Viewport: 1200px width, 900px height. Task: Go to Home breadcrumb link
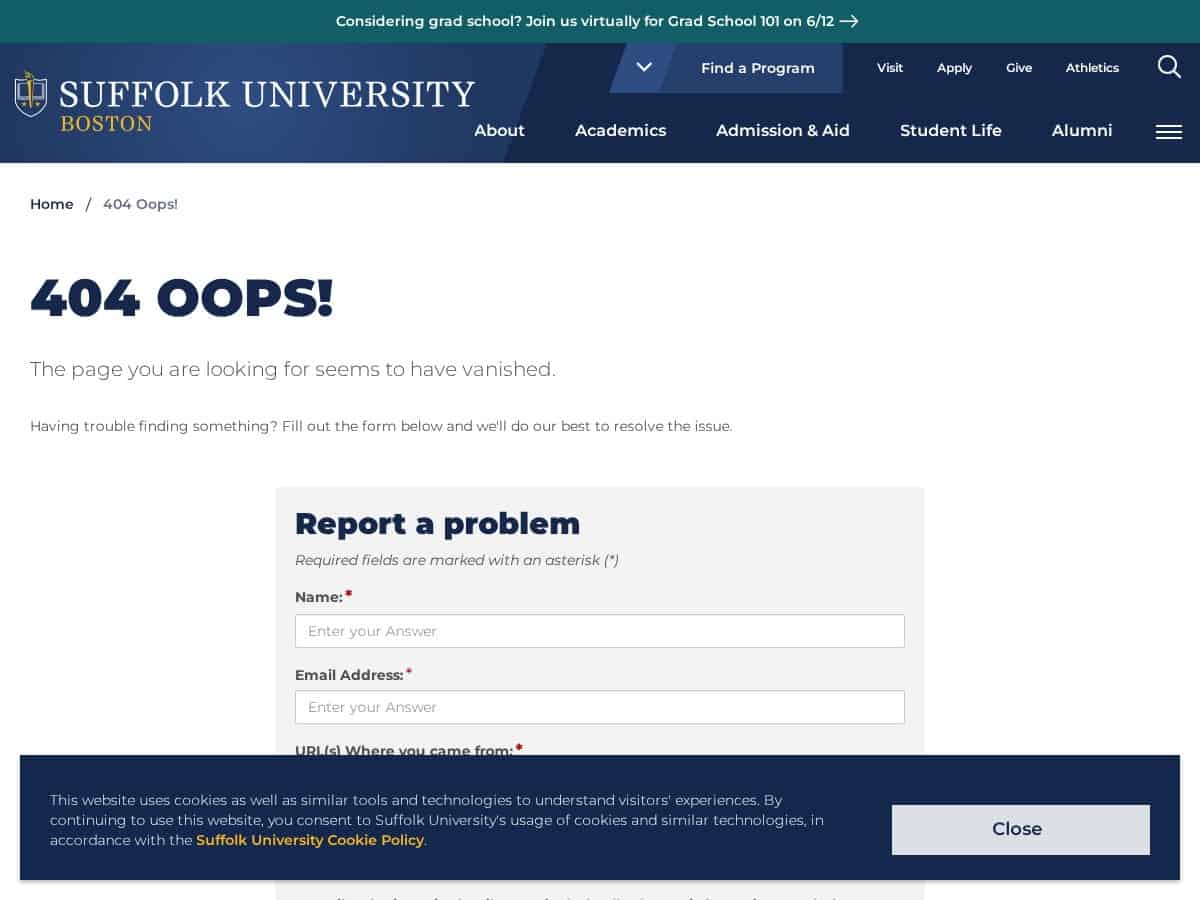(52, 204)
